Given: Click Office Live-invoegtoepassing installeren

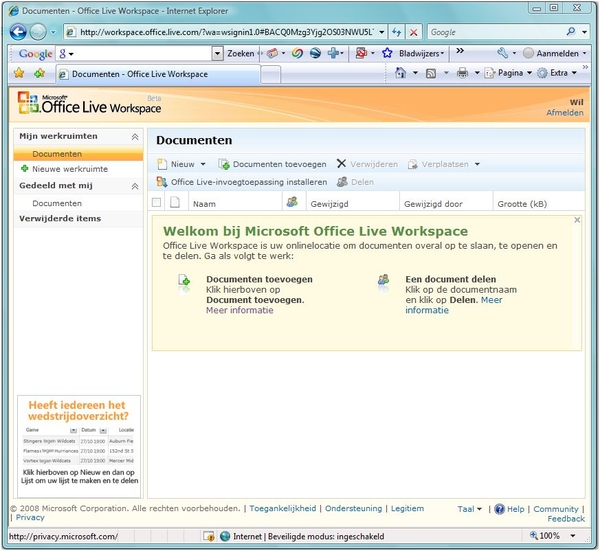Looking at the screenshot, I should 242,182.
